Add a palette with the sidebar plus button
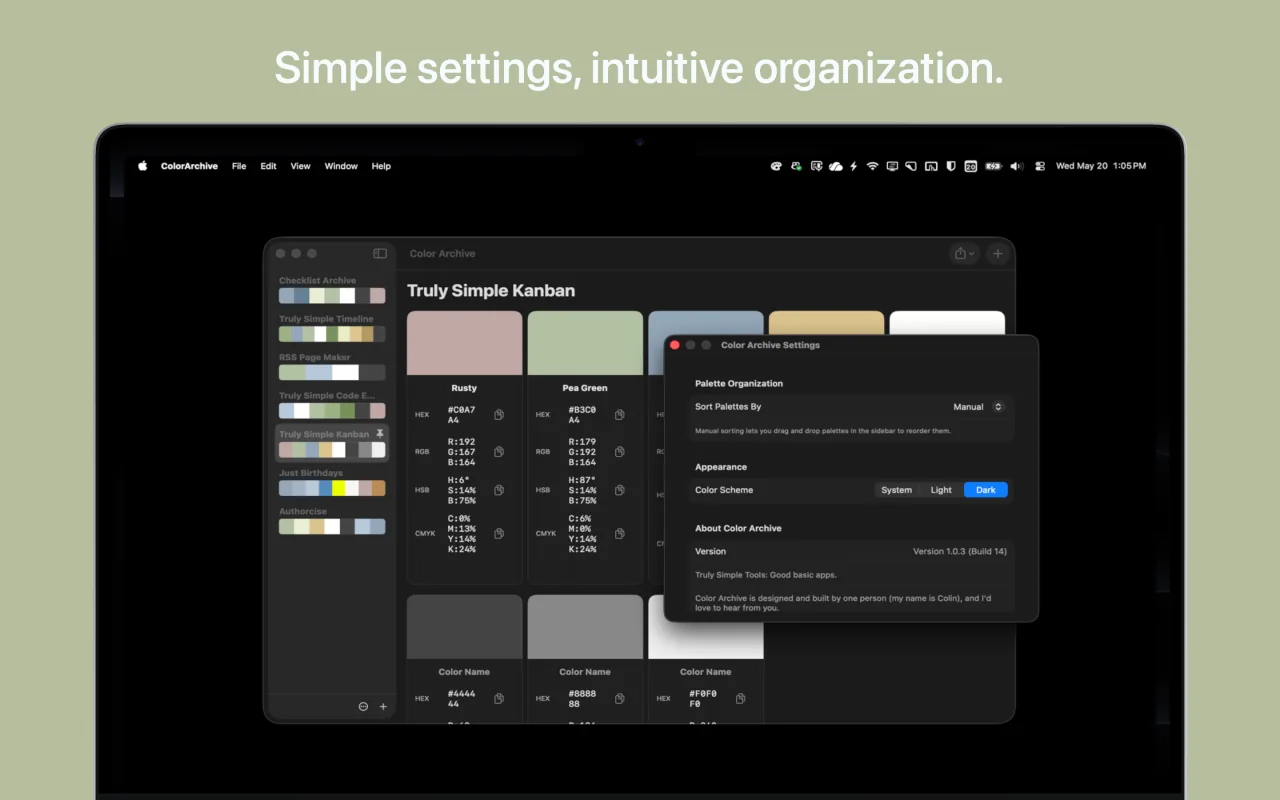This screenshot has height=800, width=1280. pos(383,707)
